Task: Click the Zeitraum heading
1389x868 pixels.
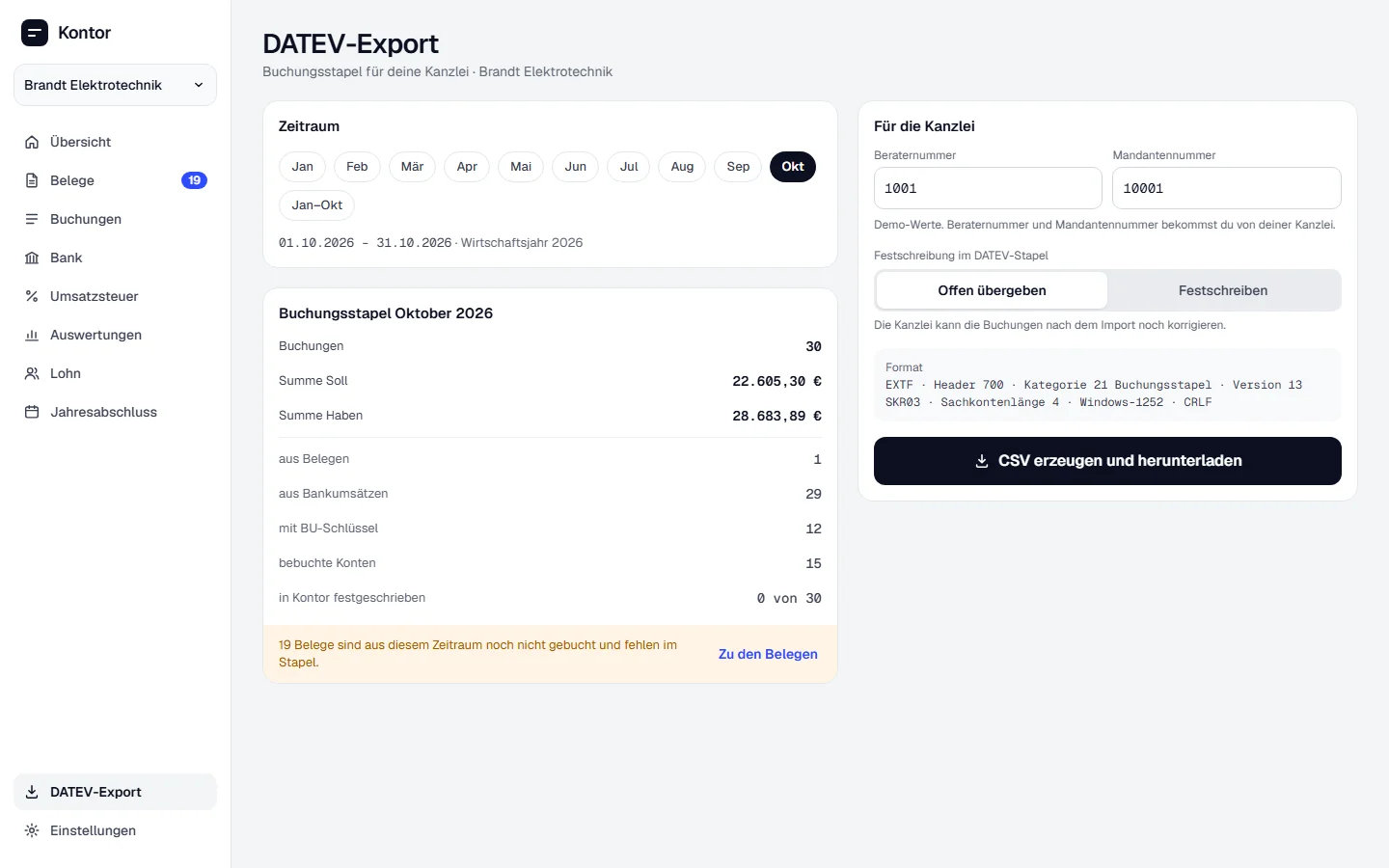Action: pyautogui.click(x=309, y=126)
